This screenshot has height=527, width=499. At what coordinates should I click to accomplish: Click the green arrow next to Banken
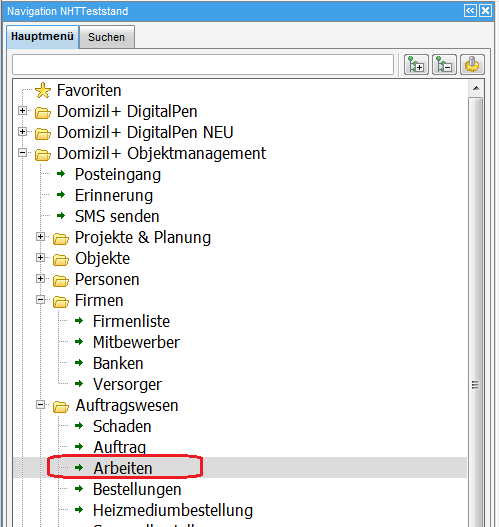tap(79, 362)
